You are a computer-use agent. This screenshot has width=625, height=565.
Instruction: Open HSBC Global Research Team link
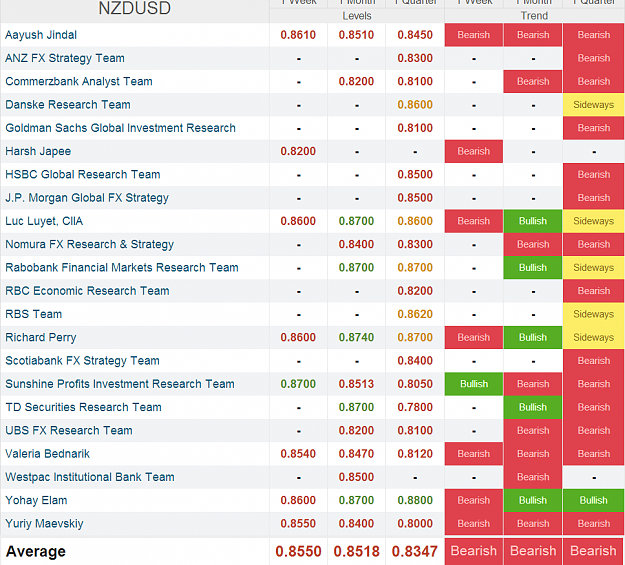[83, 175]
